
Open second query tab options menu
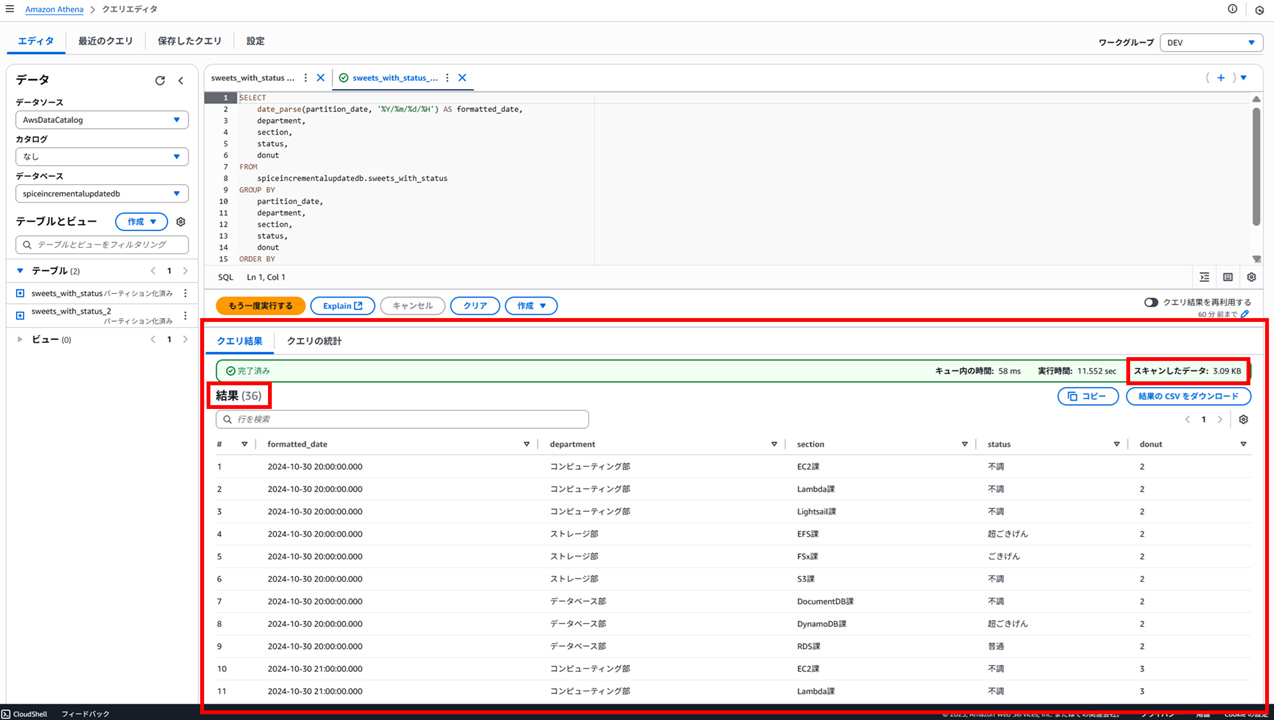[447, 77]
